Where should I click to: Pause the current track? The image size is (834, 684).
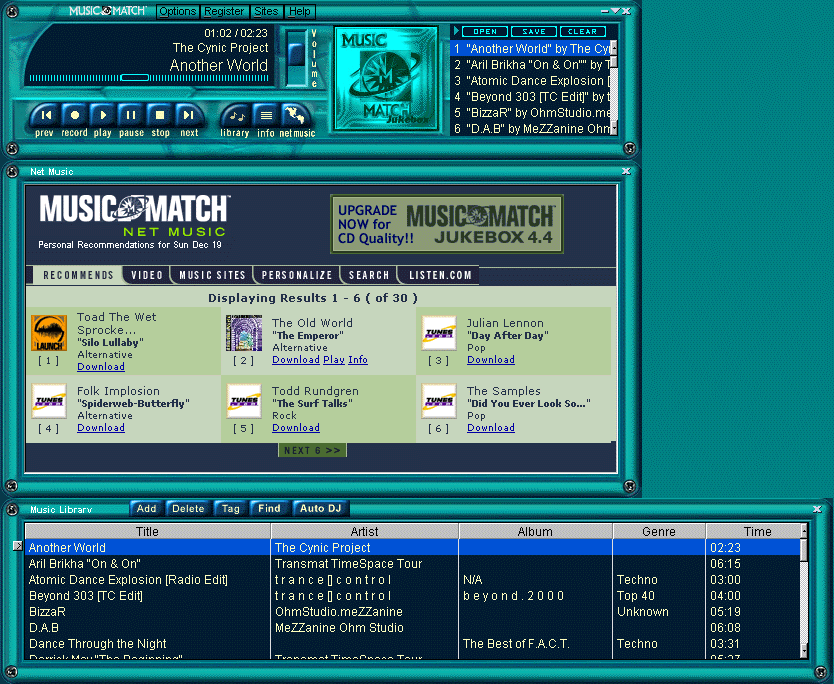click(131, 115)
